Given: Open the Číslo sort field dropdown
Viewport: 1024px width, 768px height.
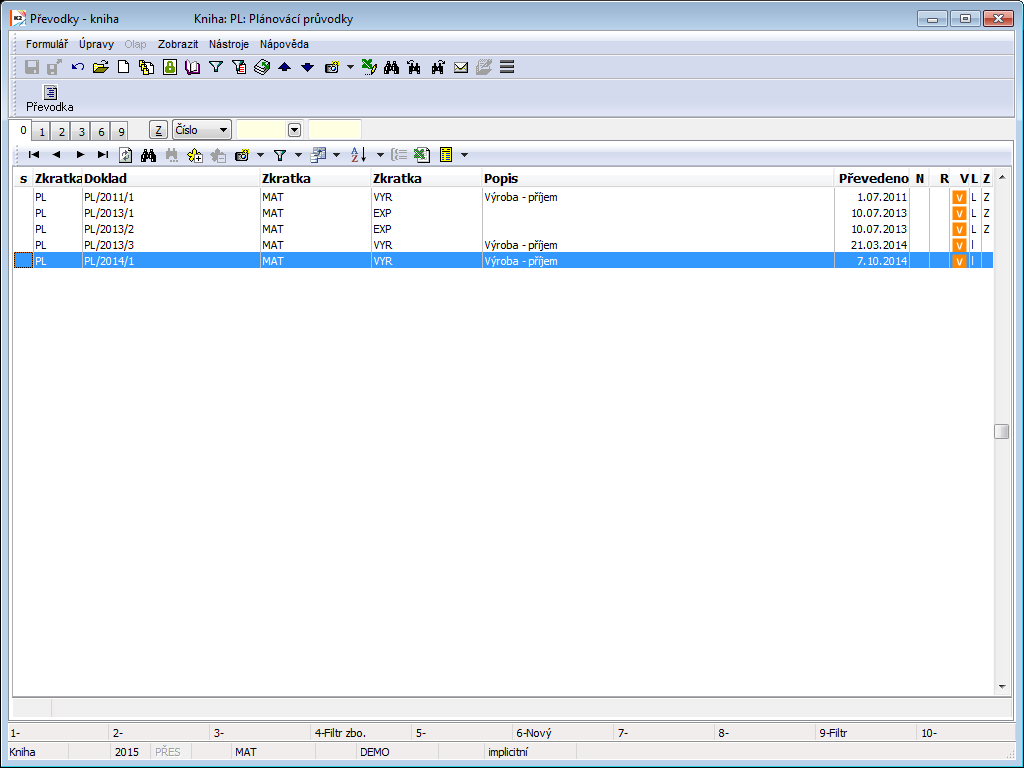Looking at the screenshot, I should tap(222, 130).
